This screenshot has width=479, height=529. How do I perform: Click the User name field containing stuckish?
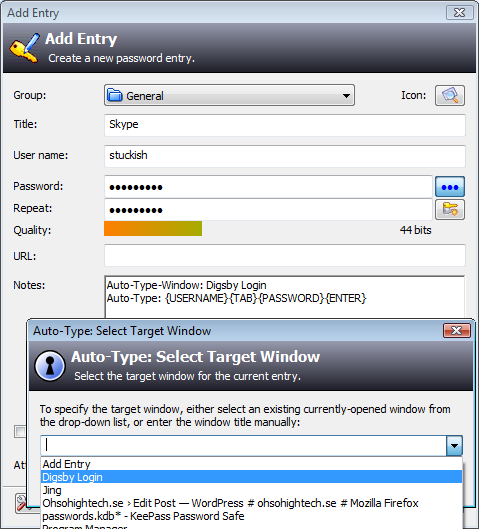[x=285, y=156]
